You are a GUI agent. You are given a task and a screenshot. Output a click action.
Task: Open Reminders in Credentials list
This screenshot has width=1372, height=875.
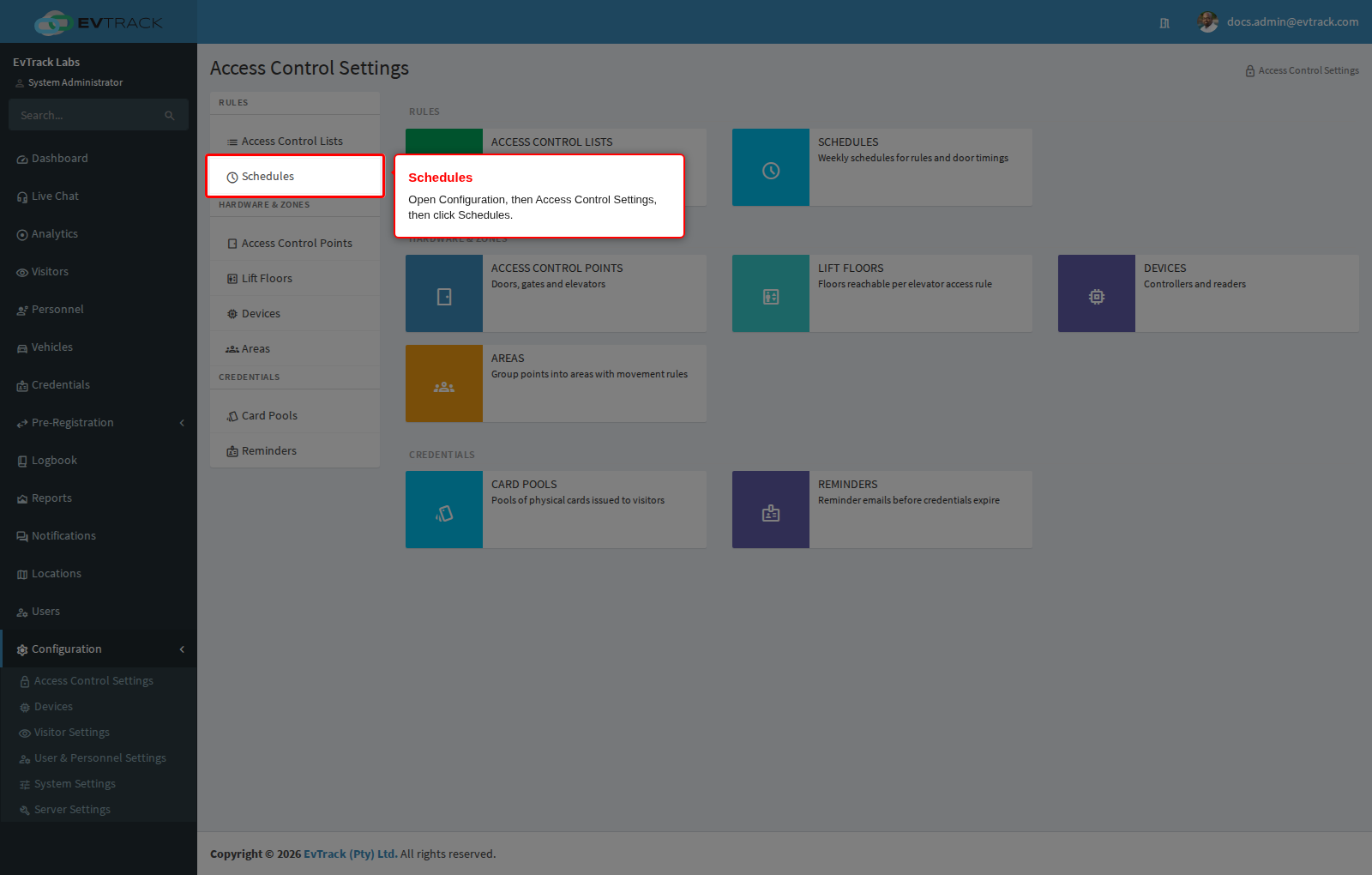pyautogui.click(x=295, y=451)
